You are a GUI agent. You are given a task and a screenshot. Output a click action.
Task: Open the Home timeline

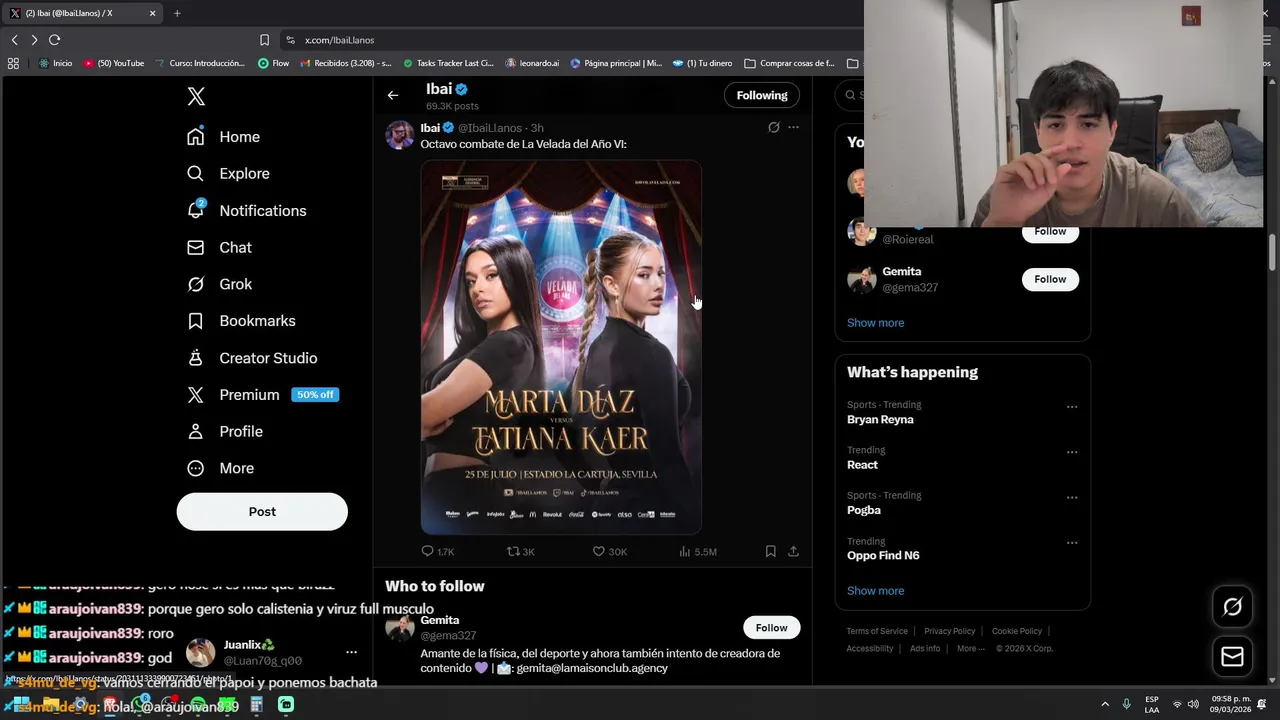click(223, 137)
